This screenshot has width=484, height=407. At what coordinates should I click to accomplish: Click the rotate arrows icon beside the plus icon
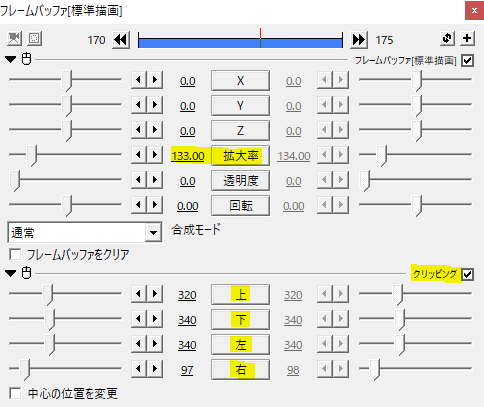[x=447, y=38]
